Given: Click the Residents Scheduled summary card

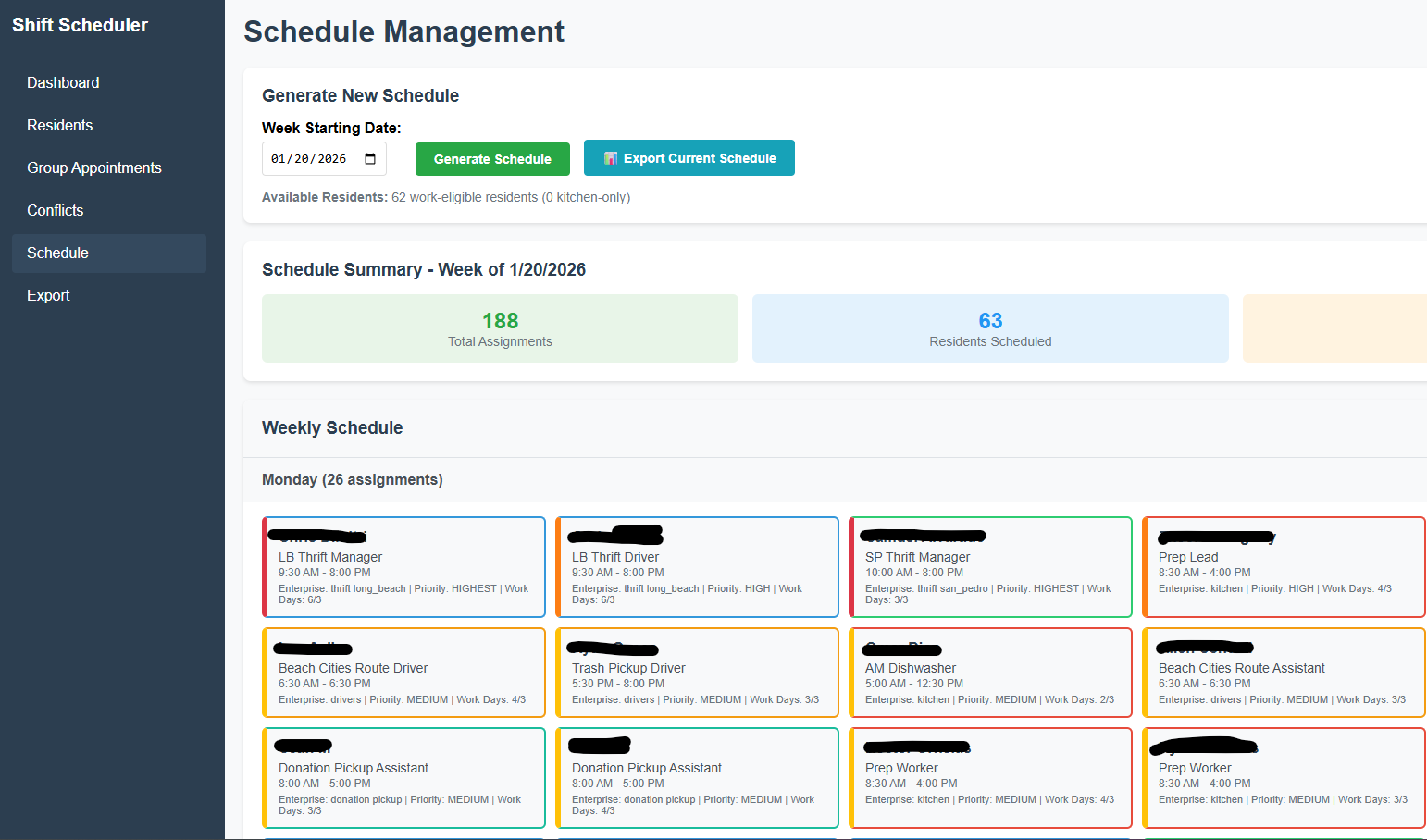Looking at the screenshot, I should (990, 328).
